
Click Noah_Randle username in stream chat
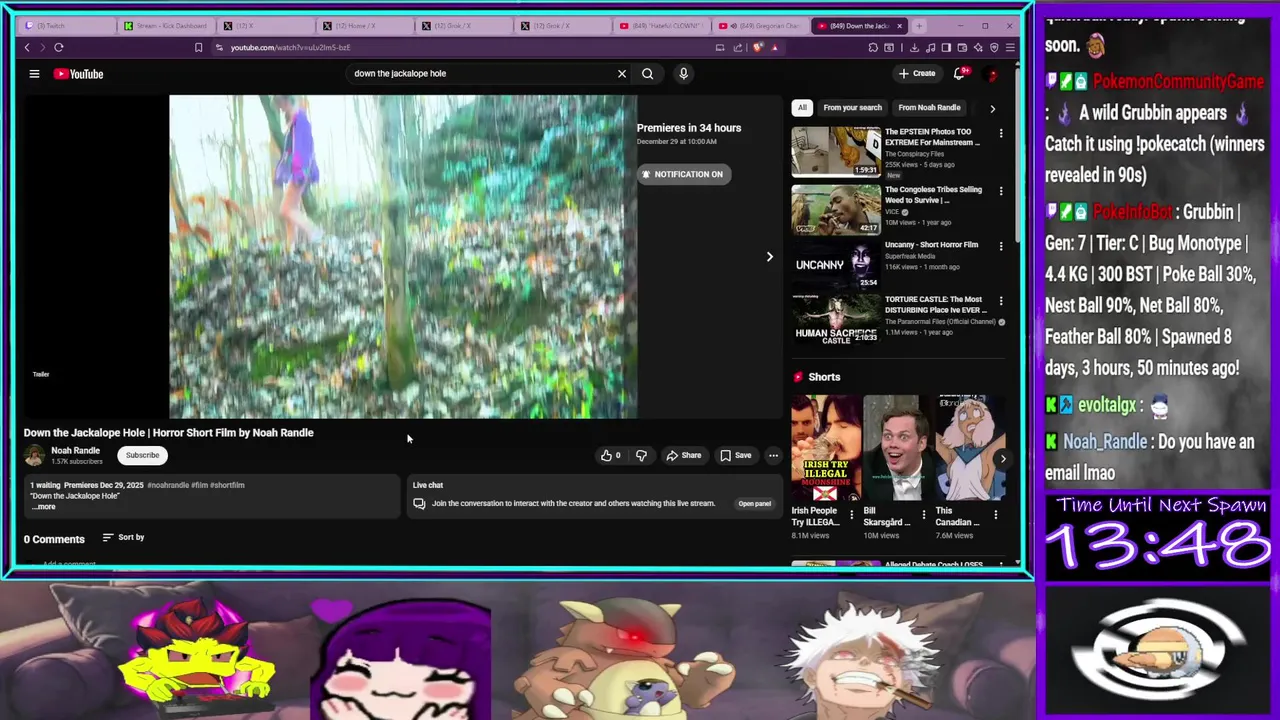pos(1105,442)
